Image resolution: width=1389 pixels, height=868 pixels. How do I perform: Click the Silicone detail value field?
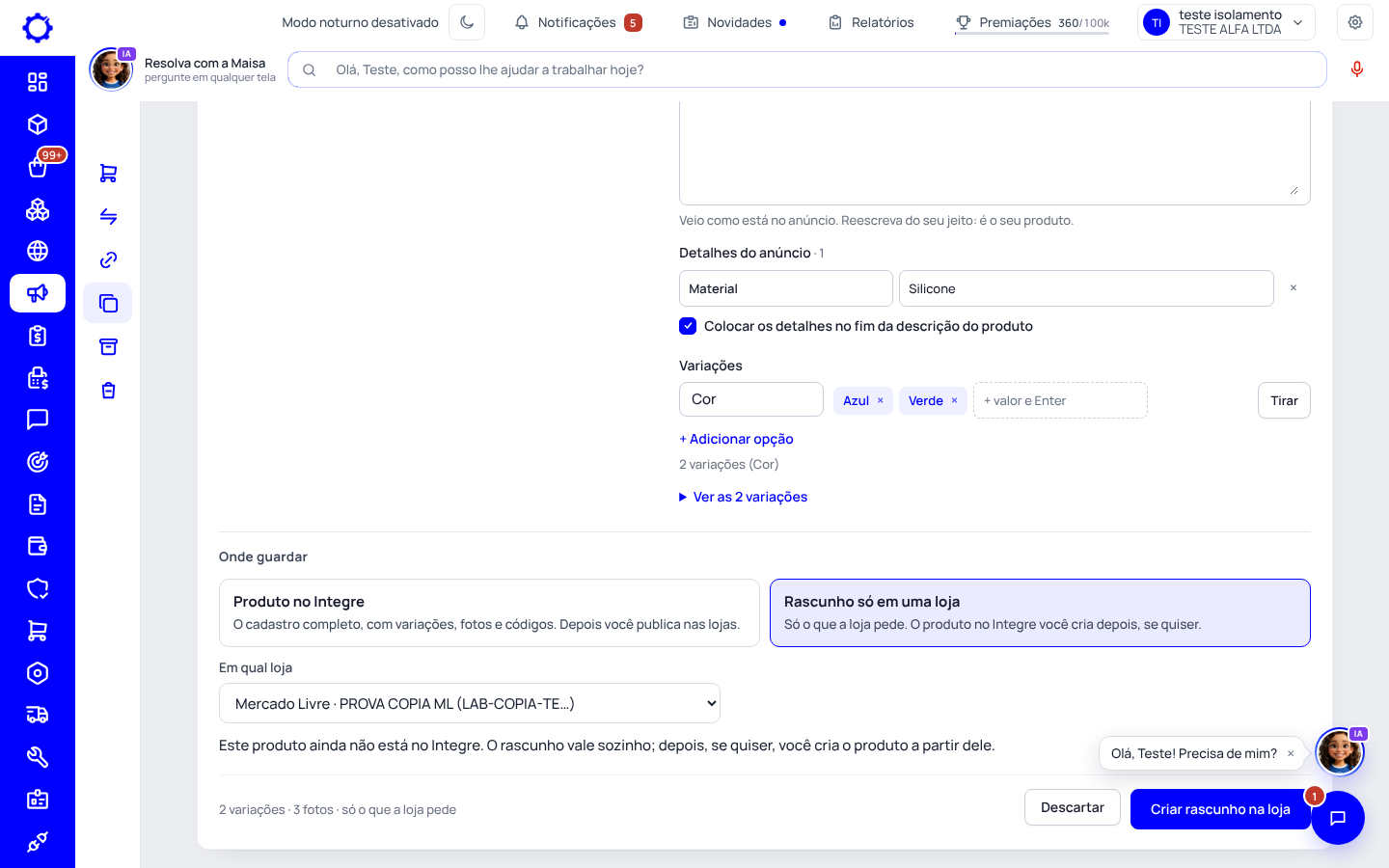click(x=1086, y=288)
